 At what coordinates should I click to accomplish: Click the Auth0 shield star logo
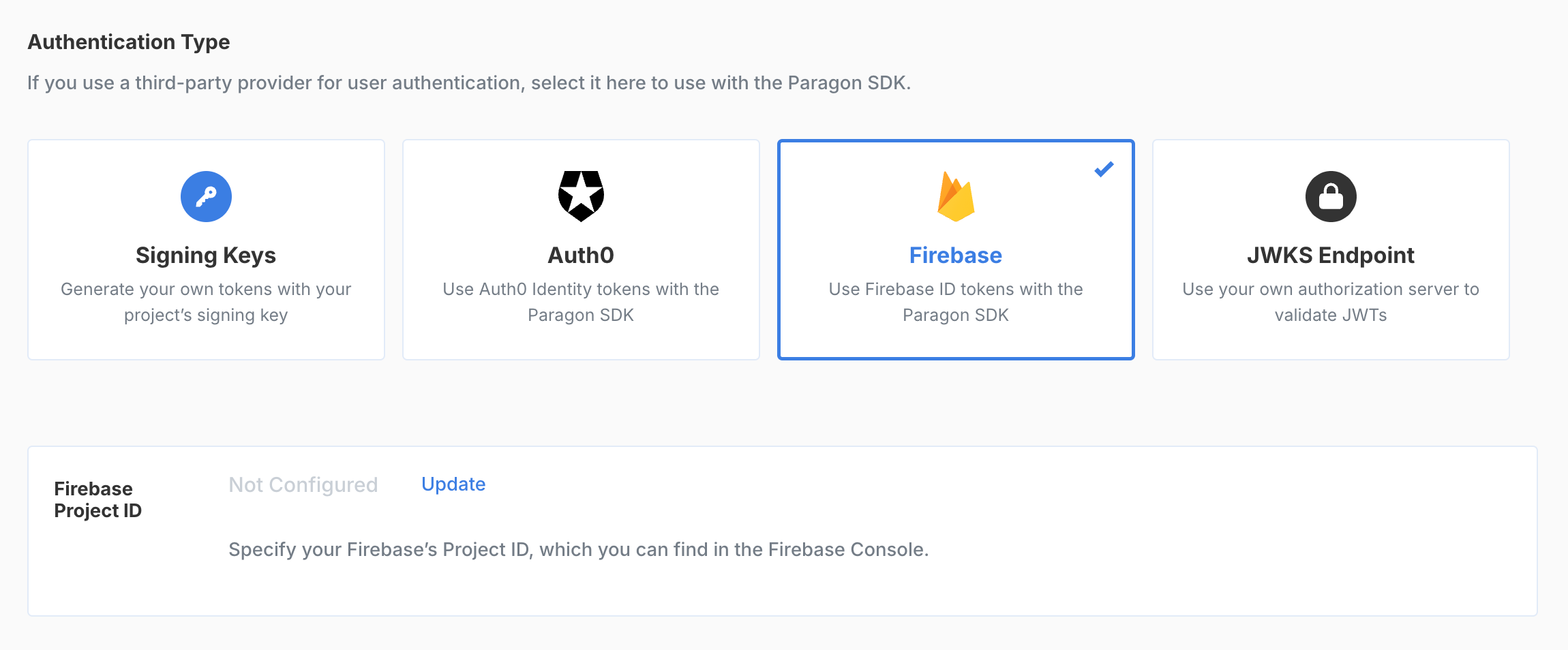coord(581,196)
